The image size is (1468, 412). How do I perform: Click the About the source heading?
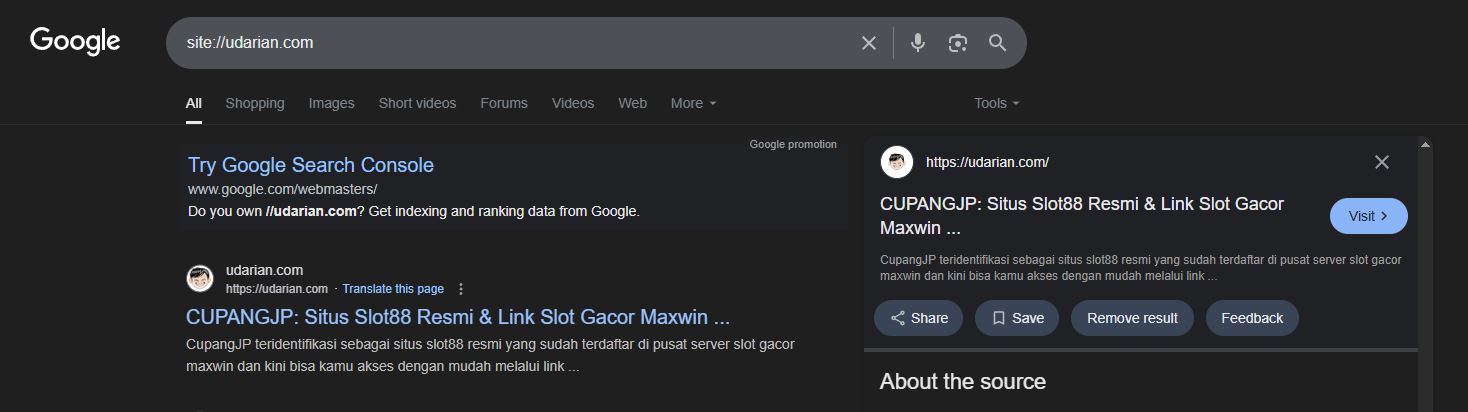pyautogui.click(x=963, y=382)
